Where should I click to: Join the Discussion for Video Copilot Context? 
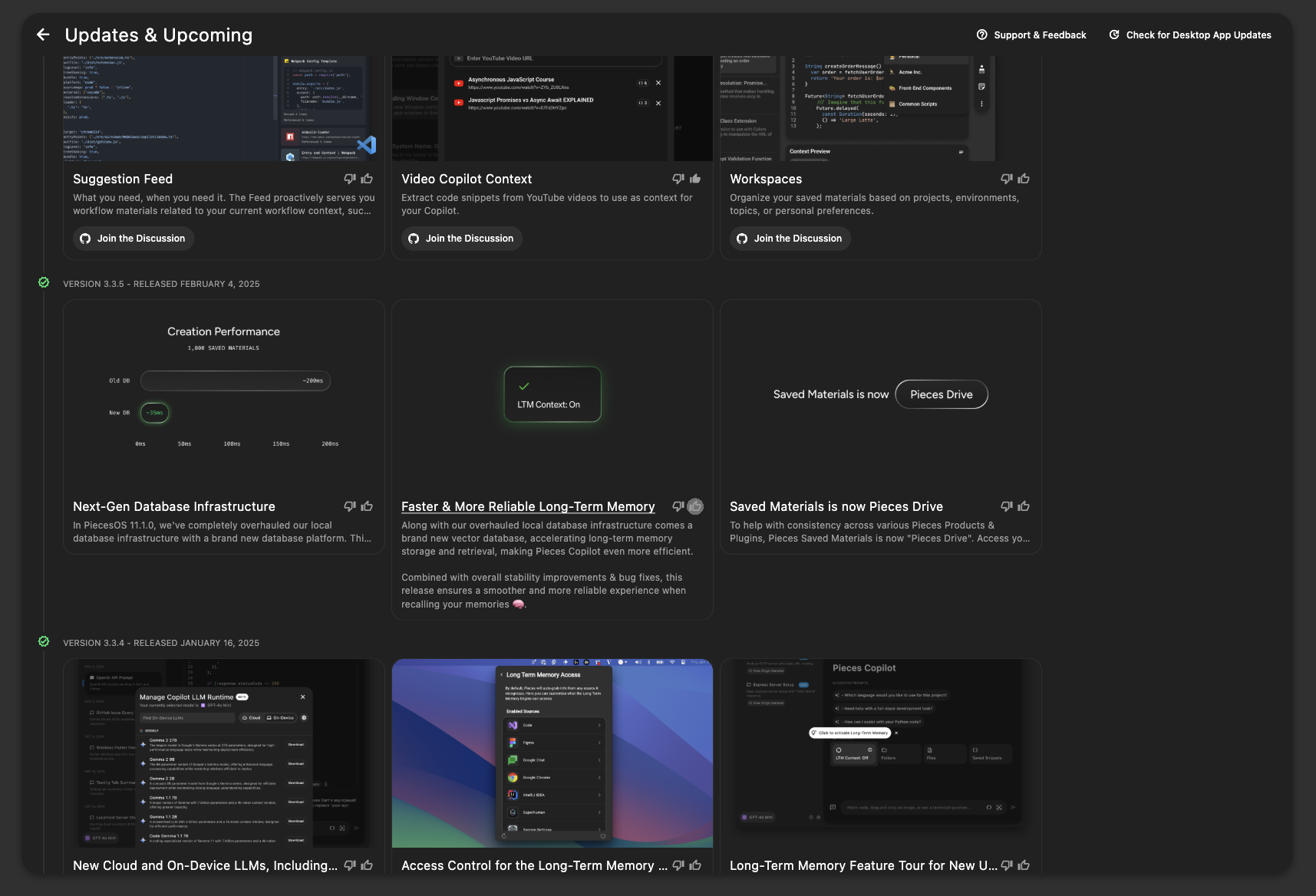pos(462,239)
